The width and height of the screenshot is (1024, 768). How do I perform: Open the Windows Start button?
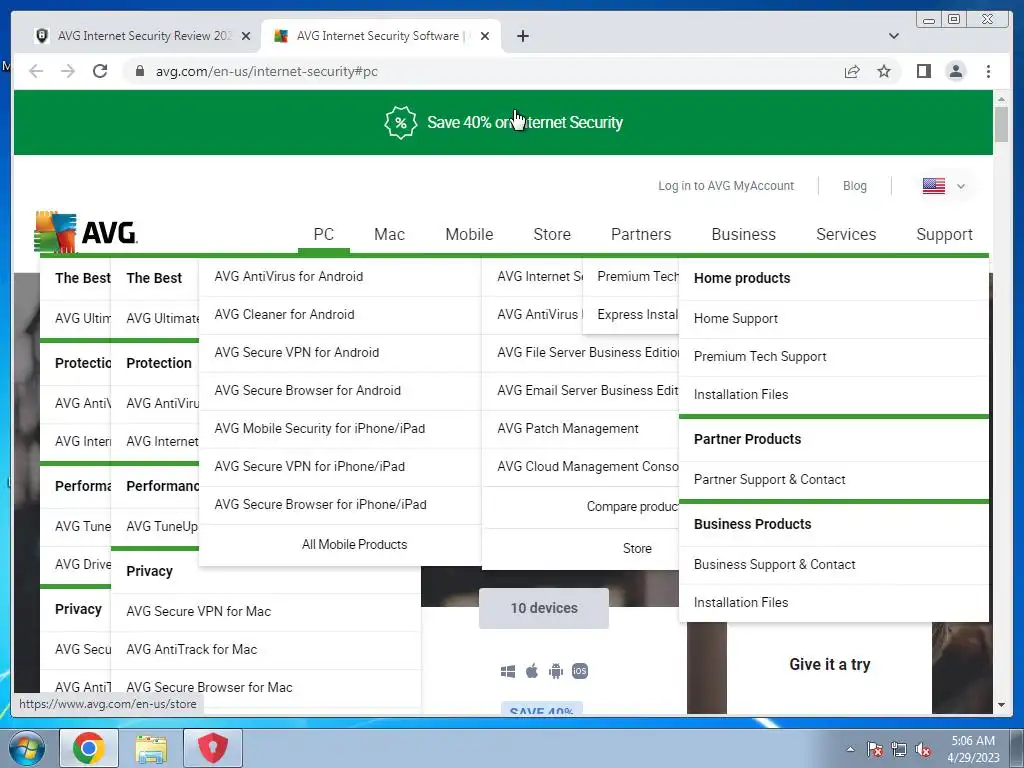tap(27, 748)
